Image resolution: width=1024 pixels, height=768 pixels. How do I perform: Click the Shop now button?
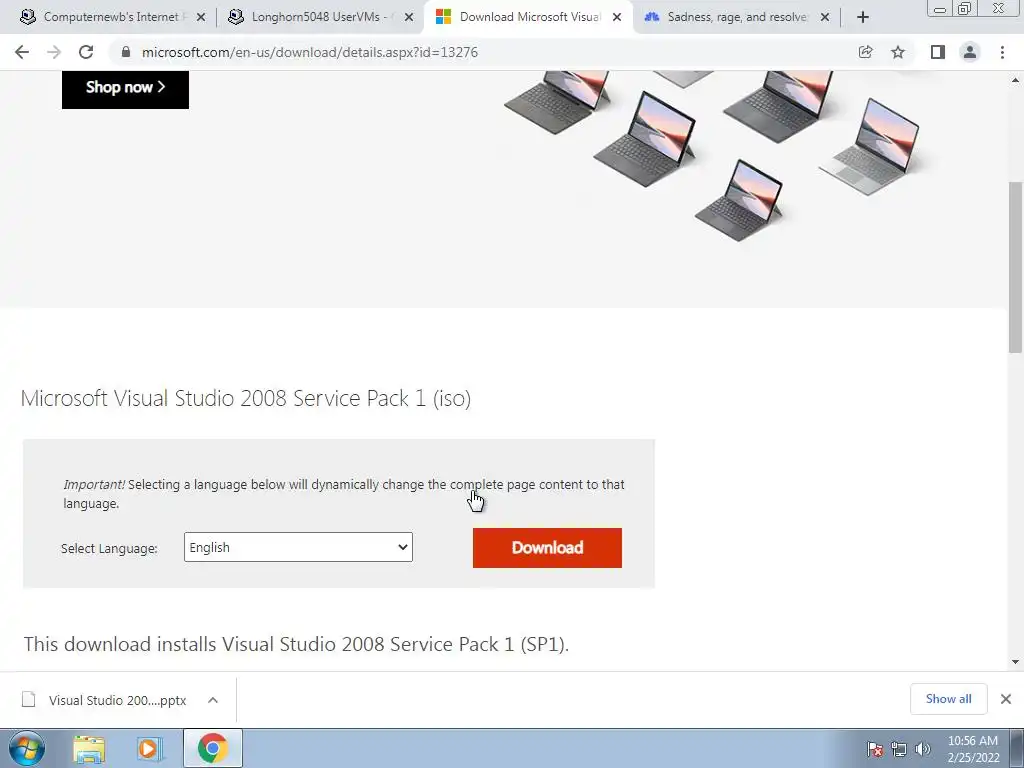(125, 88)
